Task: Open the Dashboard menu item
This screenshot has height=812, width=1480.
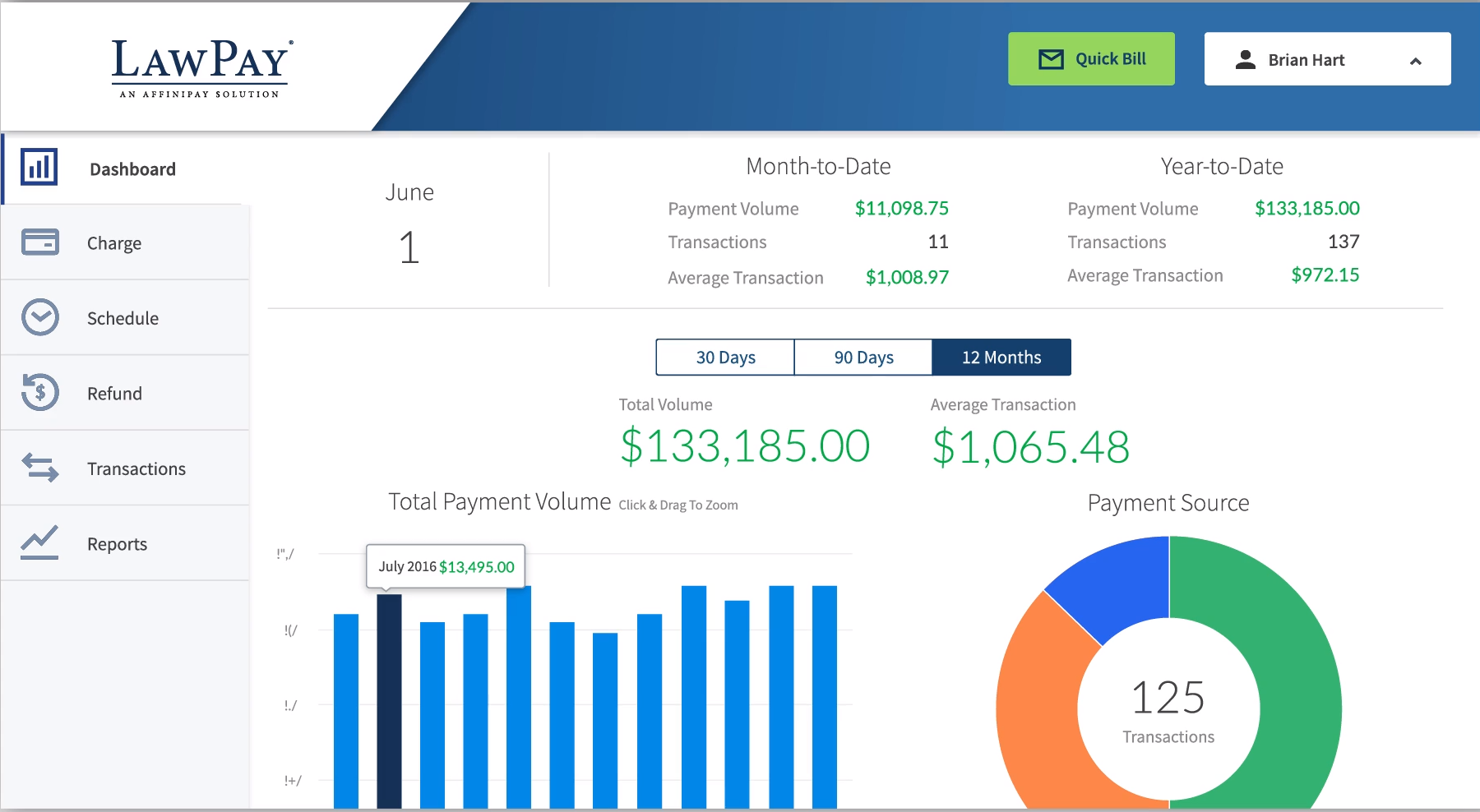Action: tap(126, 168)
